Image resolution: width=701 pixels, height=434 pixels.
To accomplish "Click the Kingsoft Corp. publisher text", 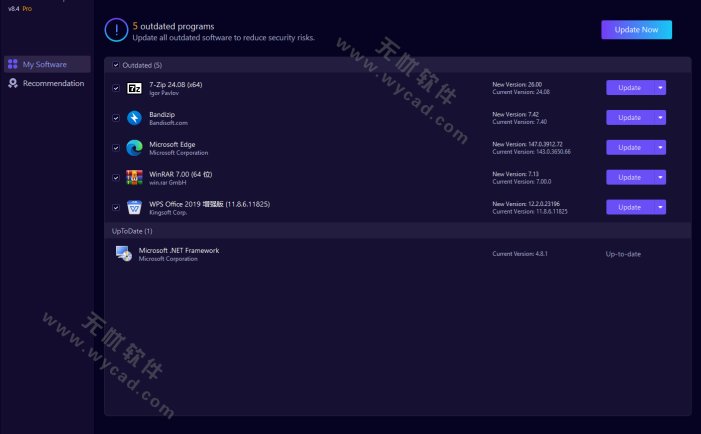I will (168, 213).
